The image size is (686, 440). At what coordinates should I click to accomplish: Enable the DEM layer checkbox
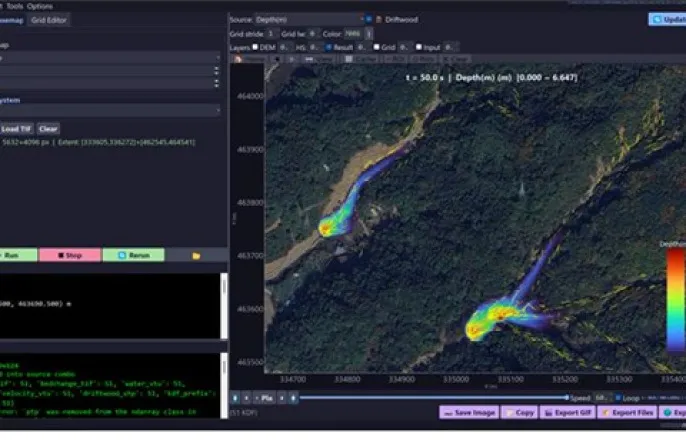point(255,47)
